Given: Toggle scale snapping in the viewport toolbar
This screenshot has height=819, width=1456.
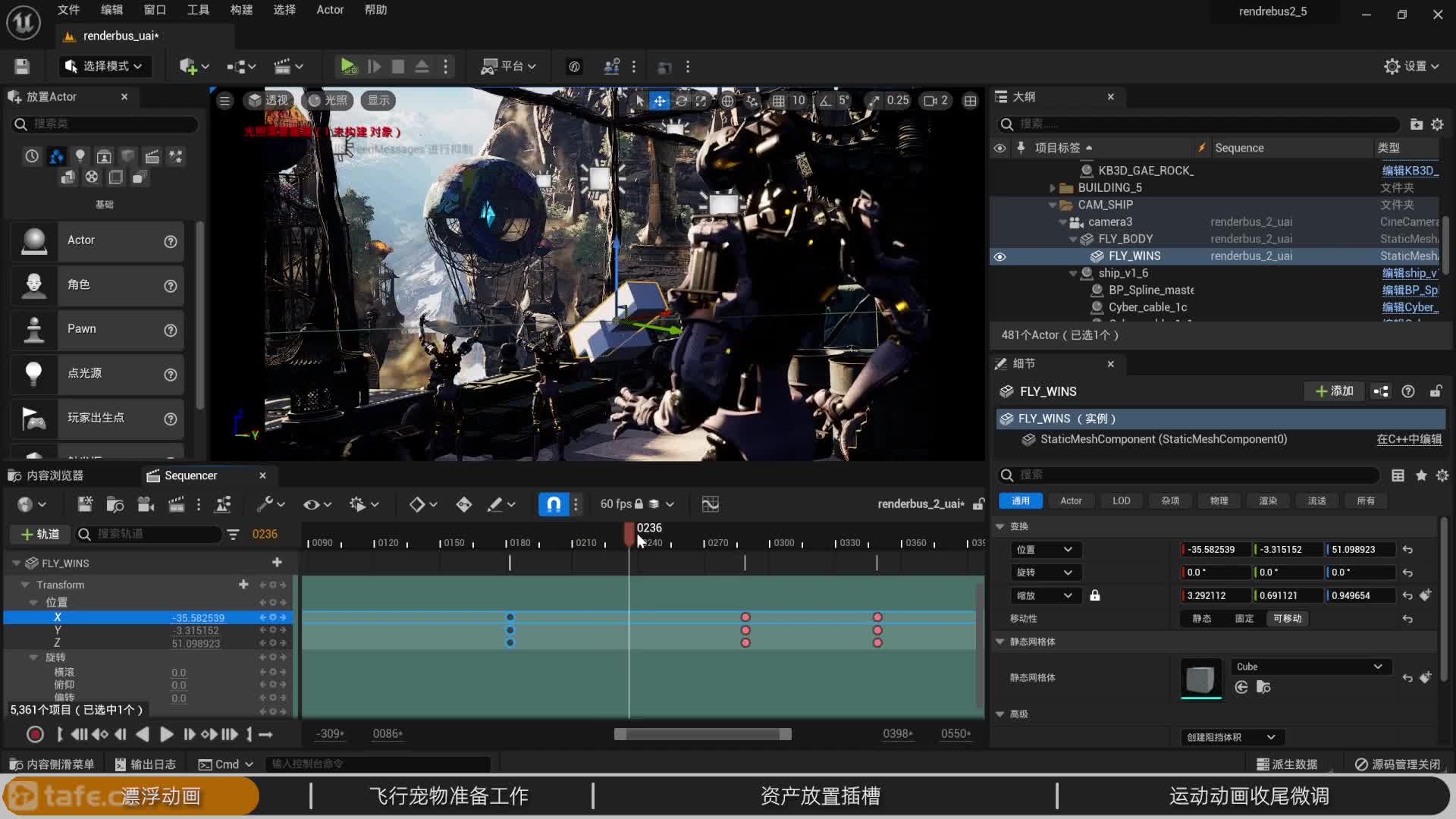Looking at the screenshot, I should 874,100.
